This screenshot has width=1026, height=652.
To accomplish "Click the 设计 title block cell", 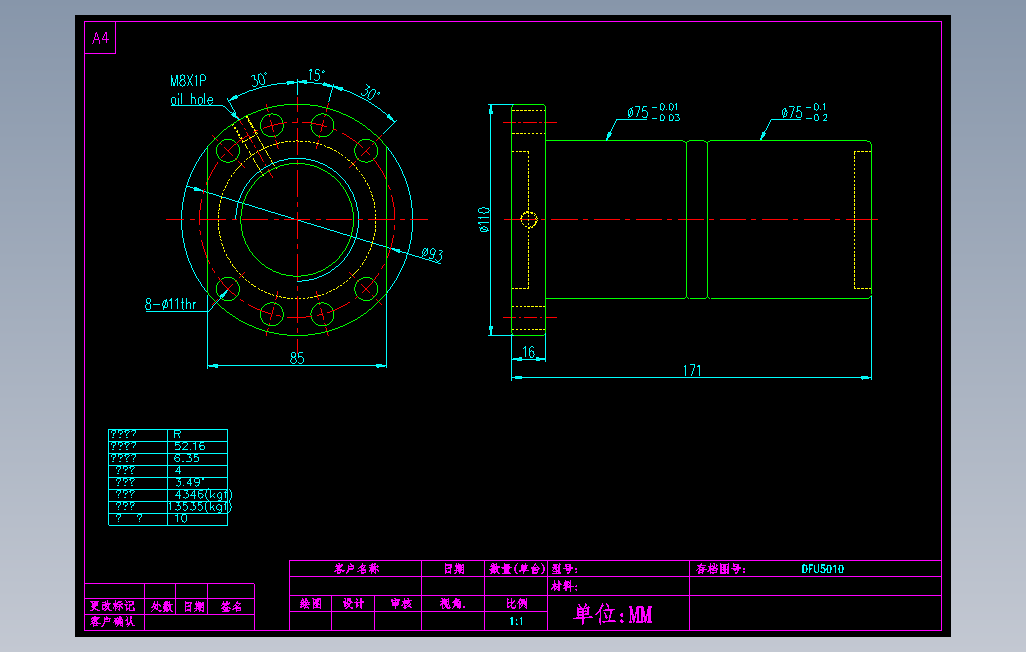I will [x=353, y=604].
